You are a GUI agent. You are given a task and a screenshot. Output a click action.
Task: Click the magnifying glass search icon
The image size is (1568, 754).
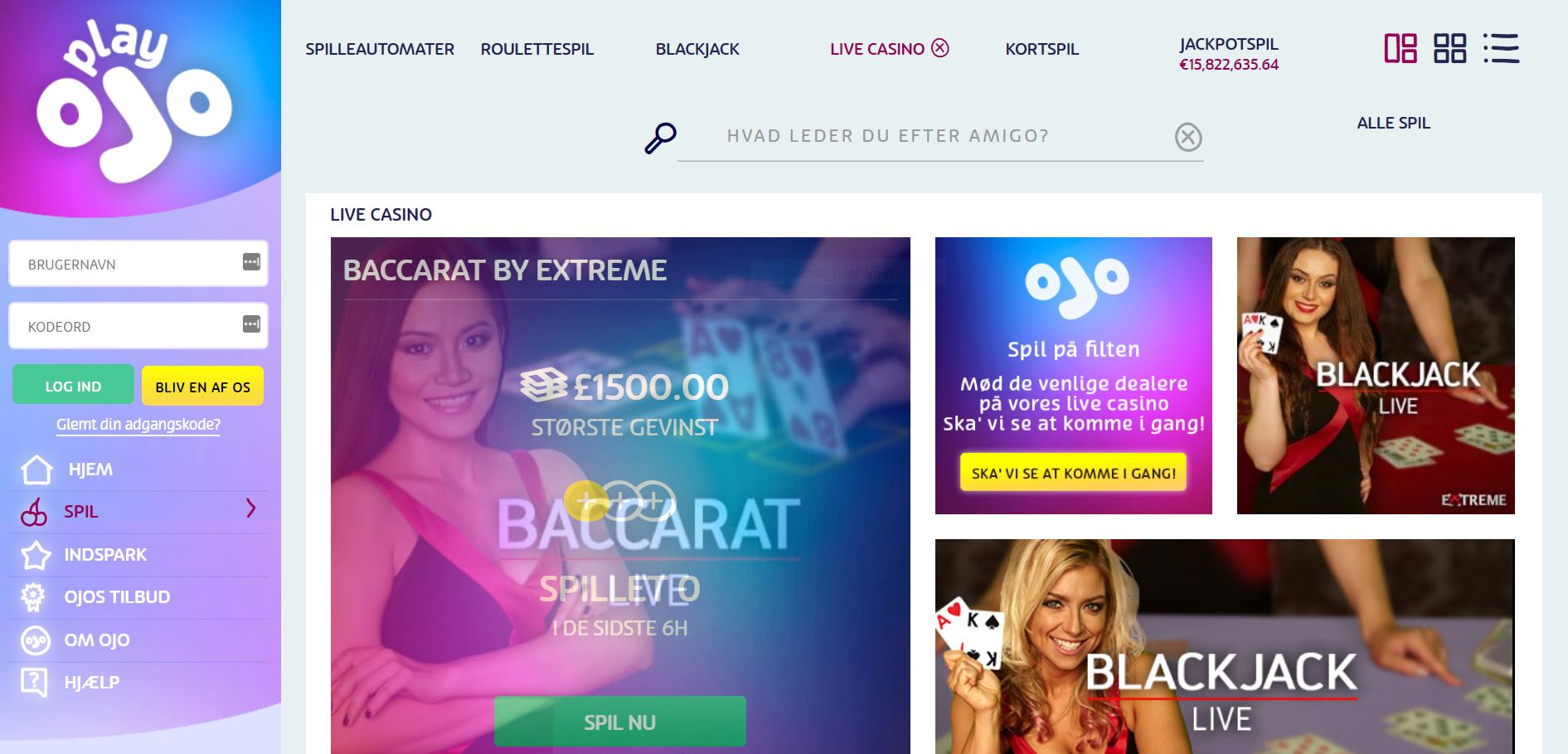(661, 138)
